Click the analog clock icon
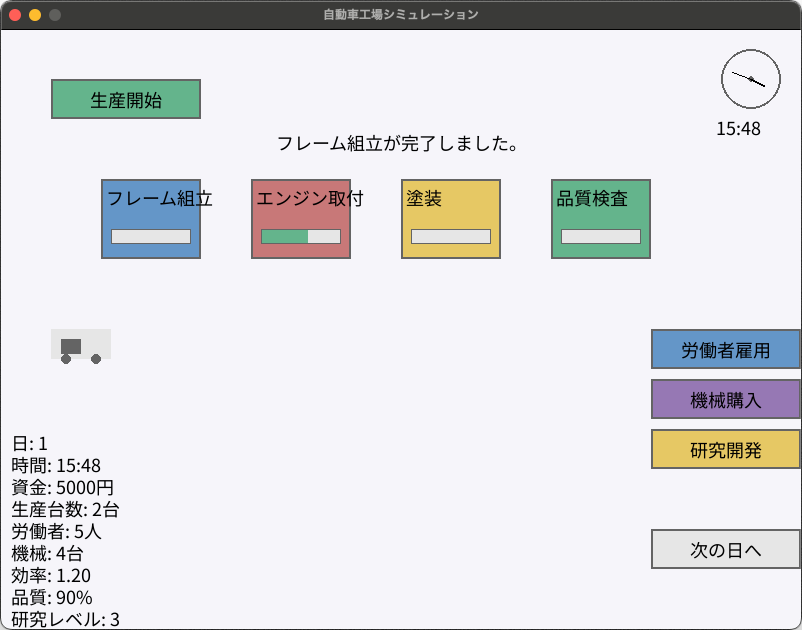 click(x=750, y=79)
